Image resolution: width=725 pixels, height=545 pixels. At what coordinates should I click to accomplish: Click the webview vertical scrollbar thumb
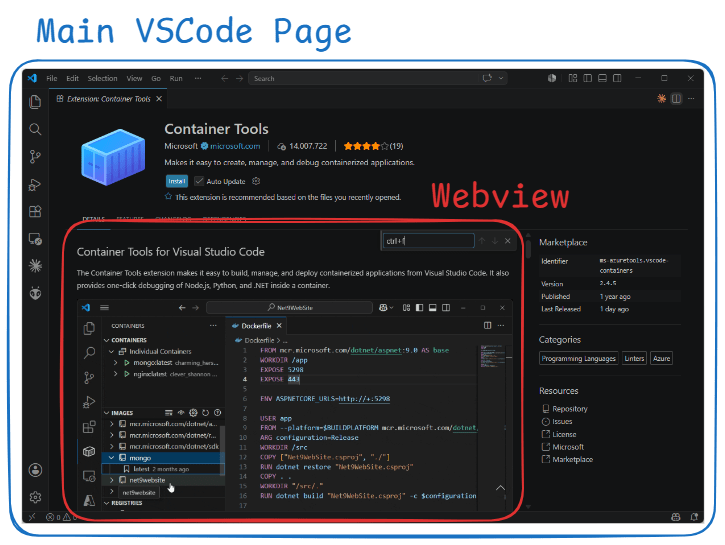(528, 247)
